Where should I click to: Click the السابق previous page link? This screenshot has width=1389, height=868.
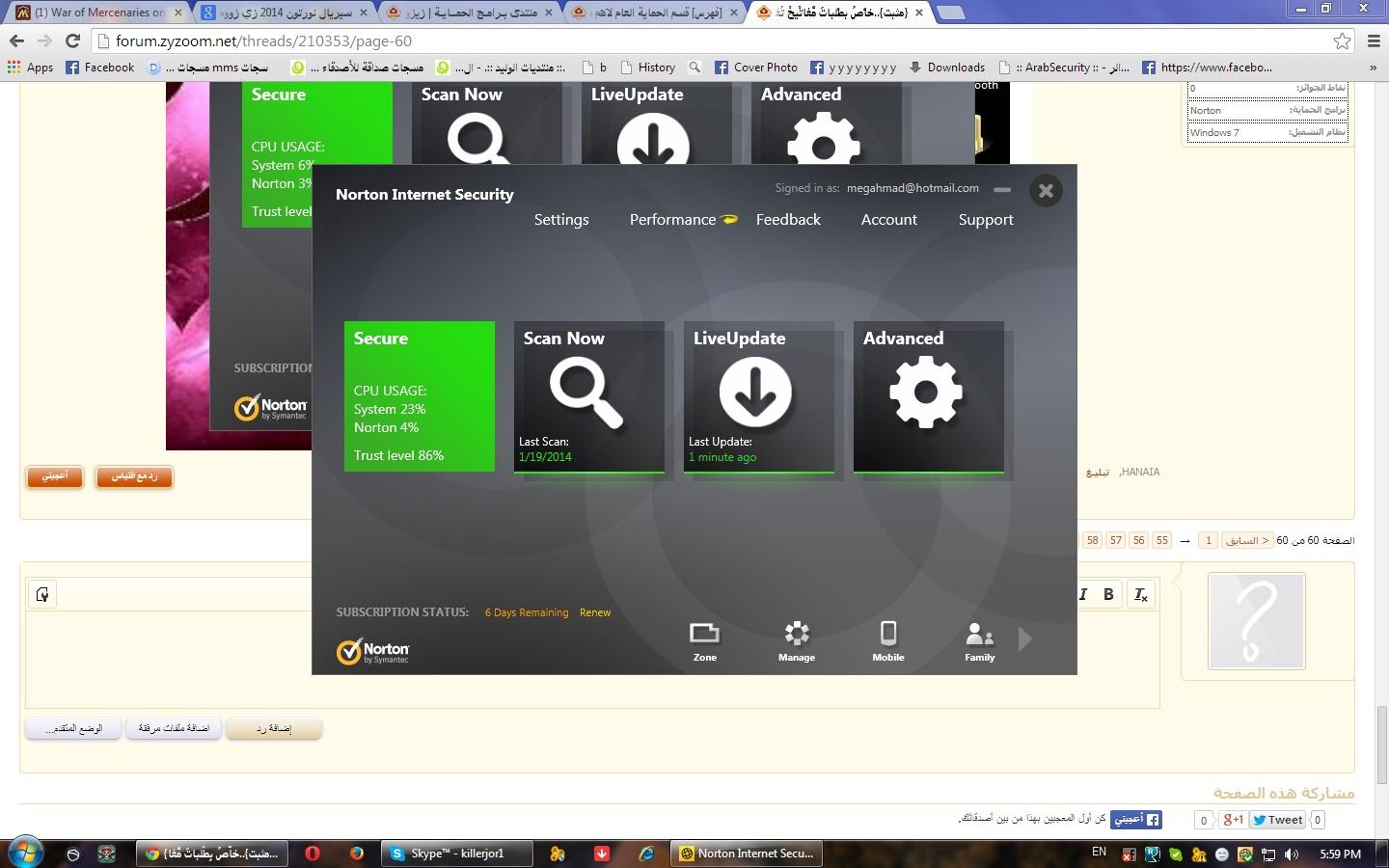coord(1247,540)
